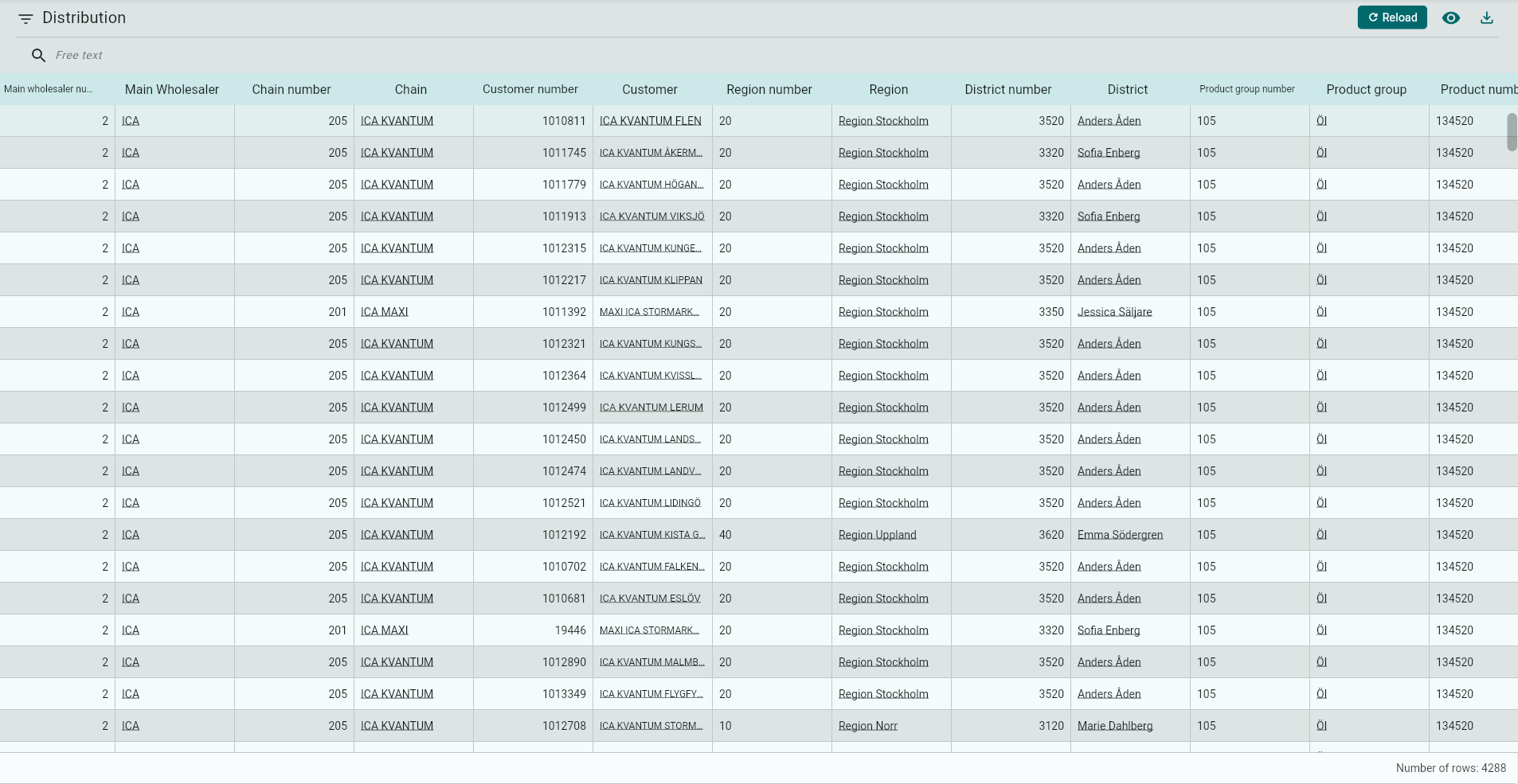Click ICA KVANTUM chain link in customer 1010811 row
Image resolution: width=1518 pixels, height=784 pixels.
click(x=397, y=121)
